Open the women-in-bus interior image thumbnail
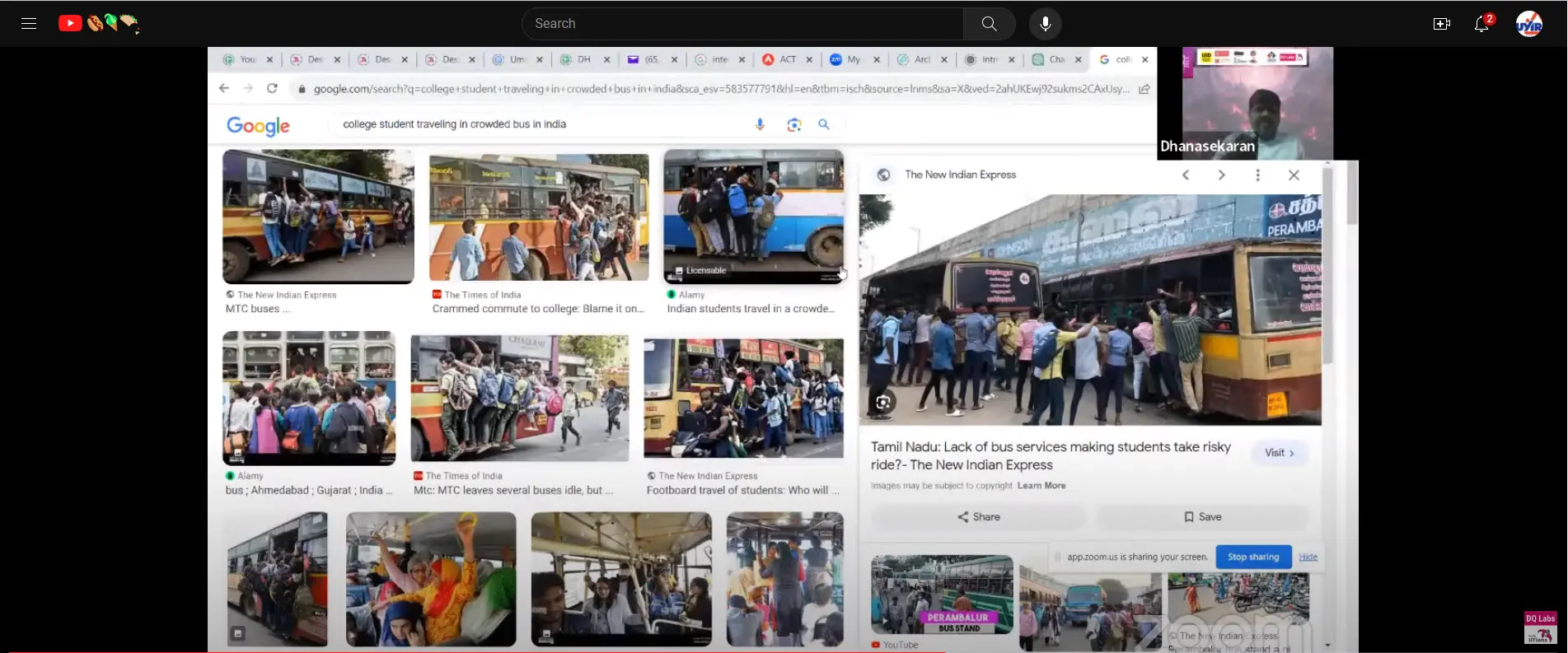 coord(431,580)
